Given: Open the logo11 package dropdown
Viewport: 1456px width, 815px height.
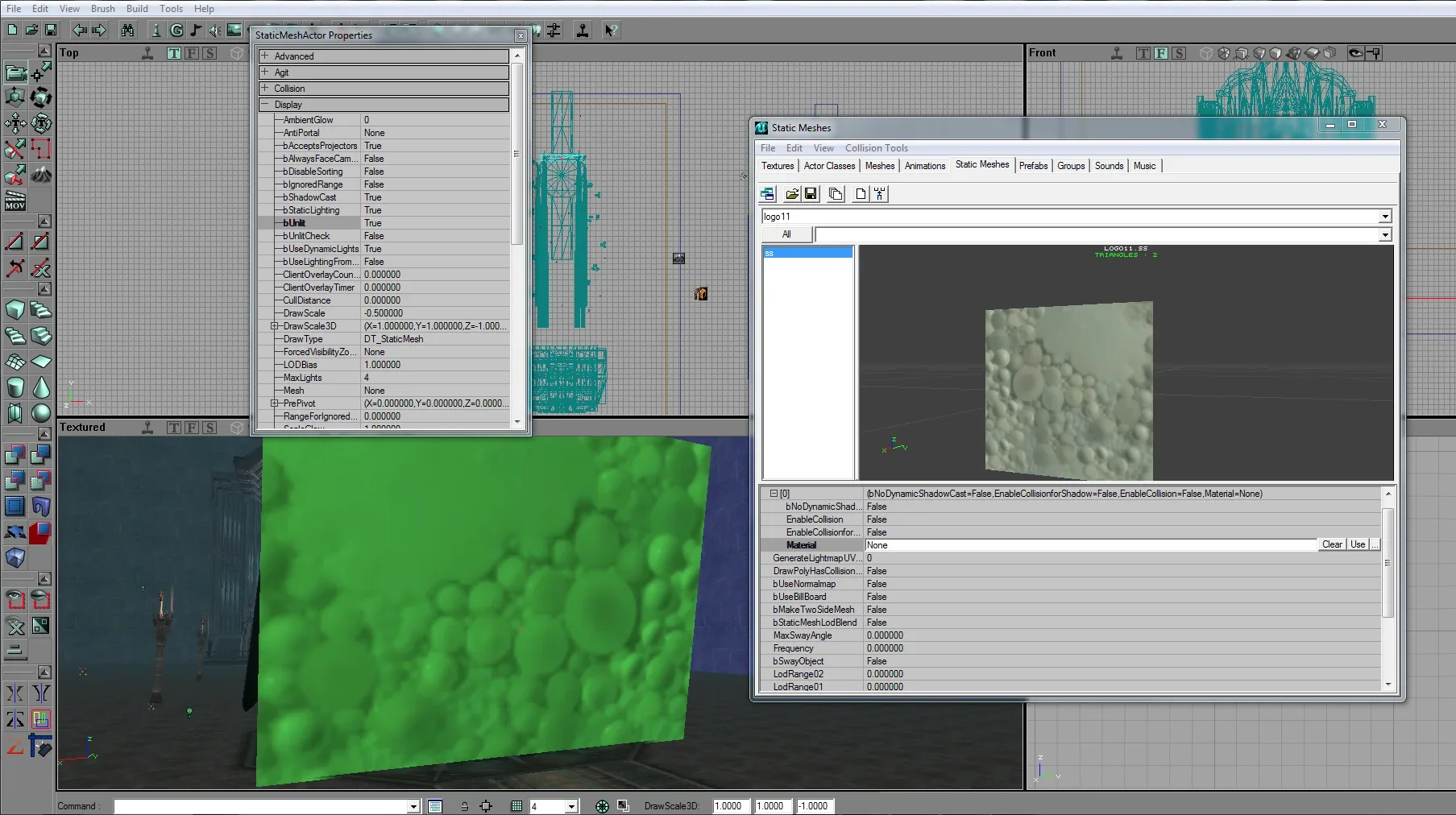Looking at the screenshot, I should [1384, 217].
